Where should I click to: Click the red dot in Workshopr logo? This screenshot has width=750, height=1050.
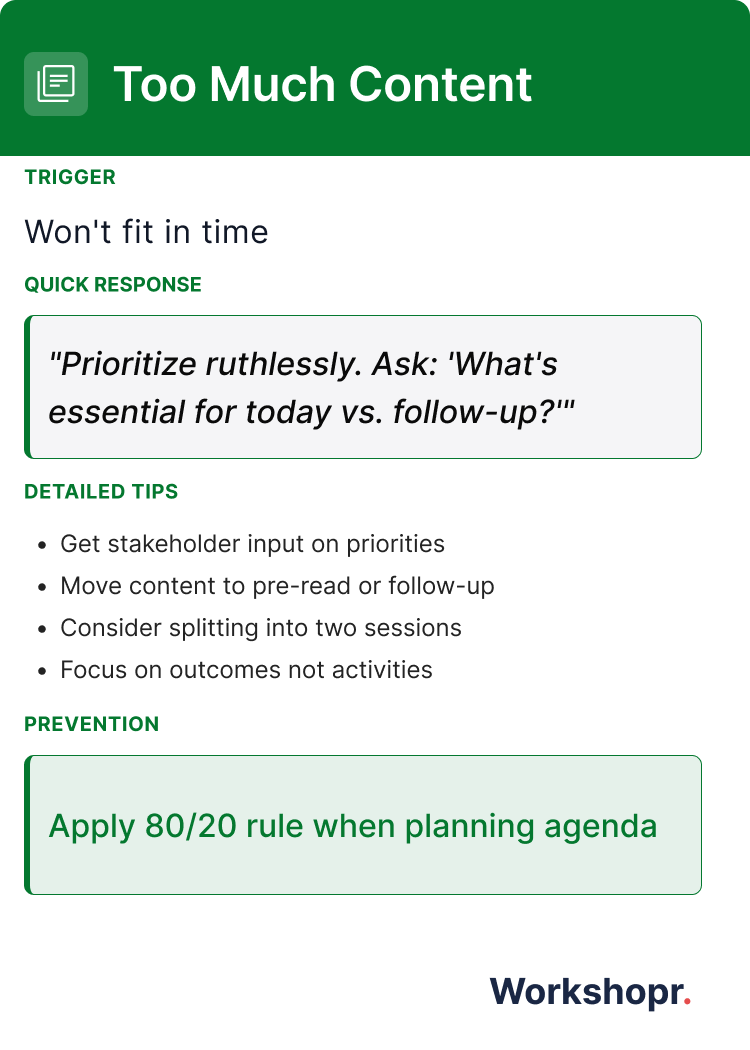687,1003
